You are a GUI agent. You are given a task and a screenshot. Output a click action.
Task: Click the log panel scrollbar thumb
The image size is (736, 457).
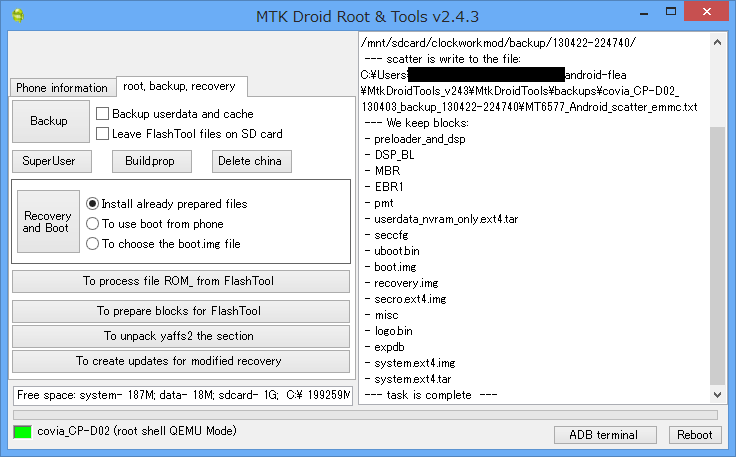717,256
